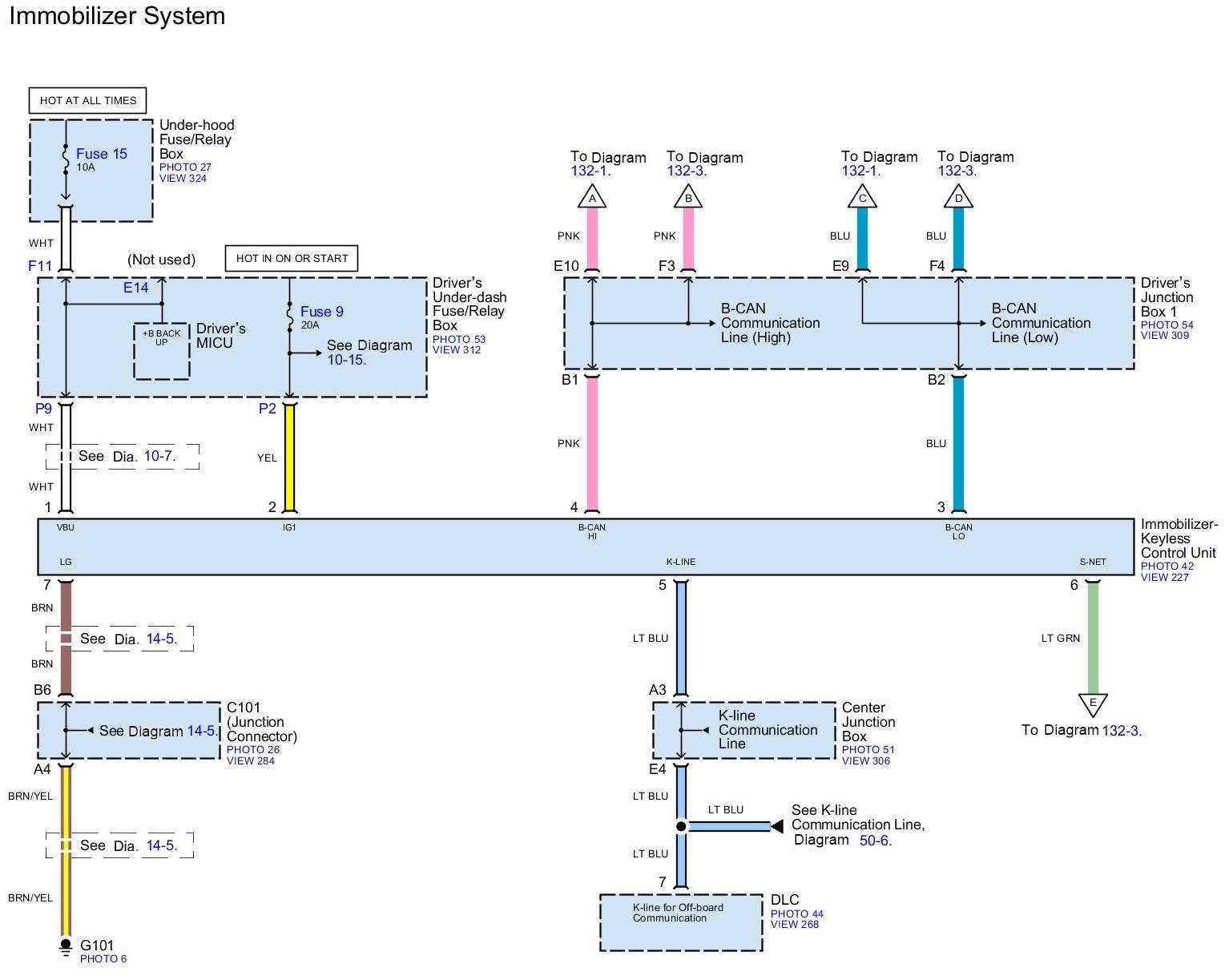1229x980 pixels.
Task: Click the yellow YEL wire below P2
Action: tap(290, 457)
